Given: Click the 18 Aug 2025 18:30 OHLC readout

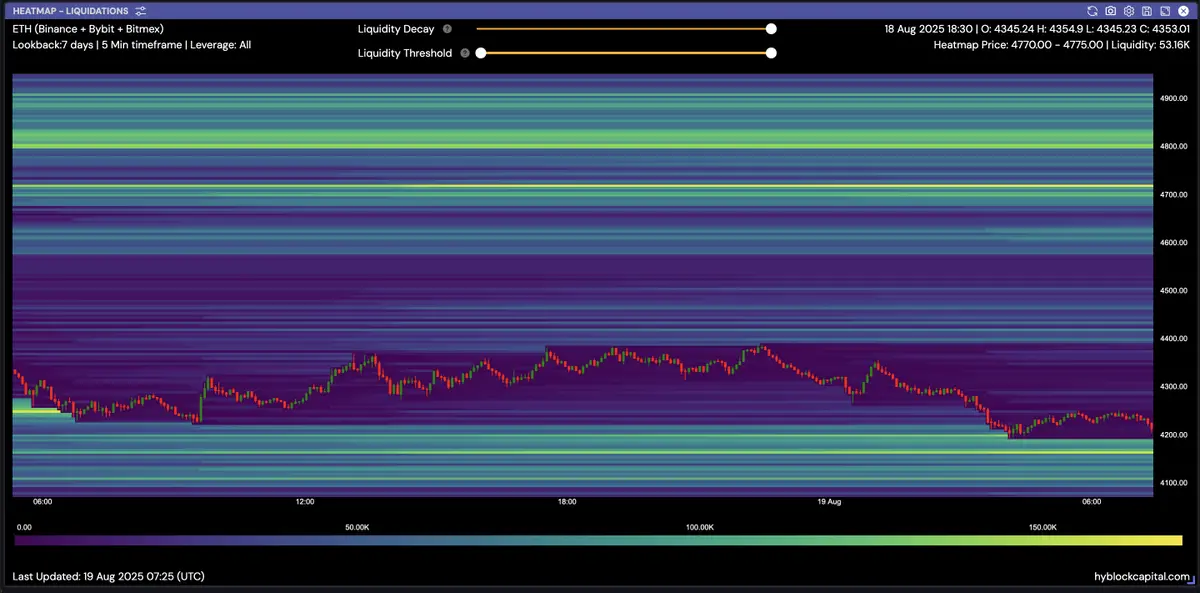Looking at the screenshot, I should tap(1037, 29).
